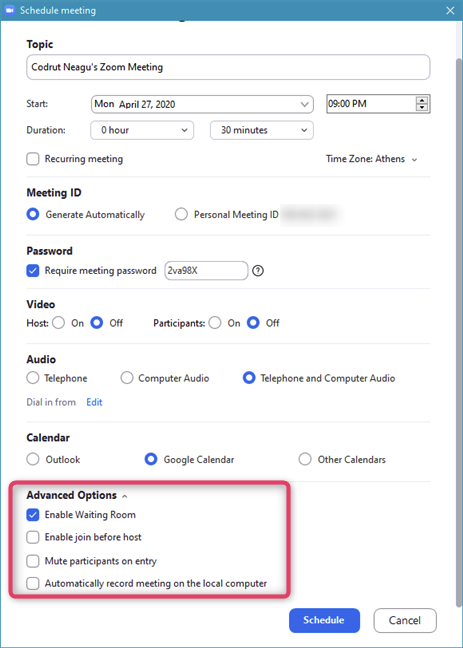Image resolution: width=463 pixels, height=648 pixels.
Task: Click the password help question mark icon
Action: pos(258,271)
